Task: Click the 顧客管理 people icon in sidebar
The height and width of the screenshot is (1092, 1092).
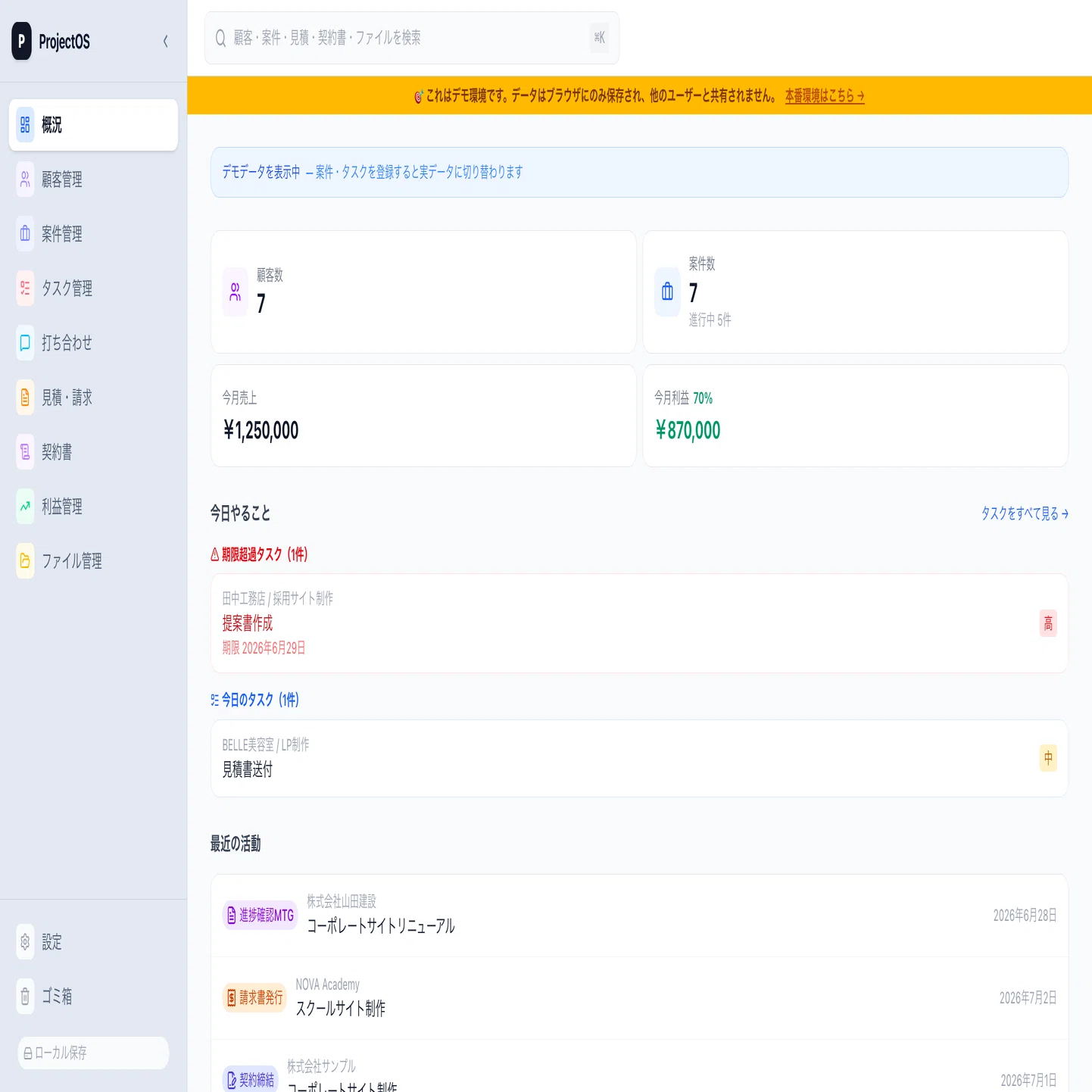Action: (x=25, y=179)
